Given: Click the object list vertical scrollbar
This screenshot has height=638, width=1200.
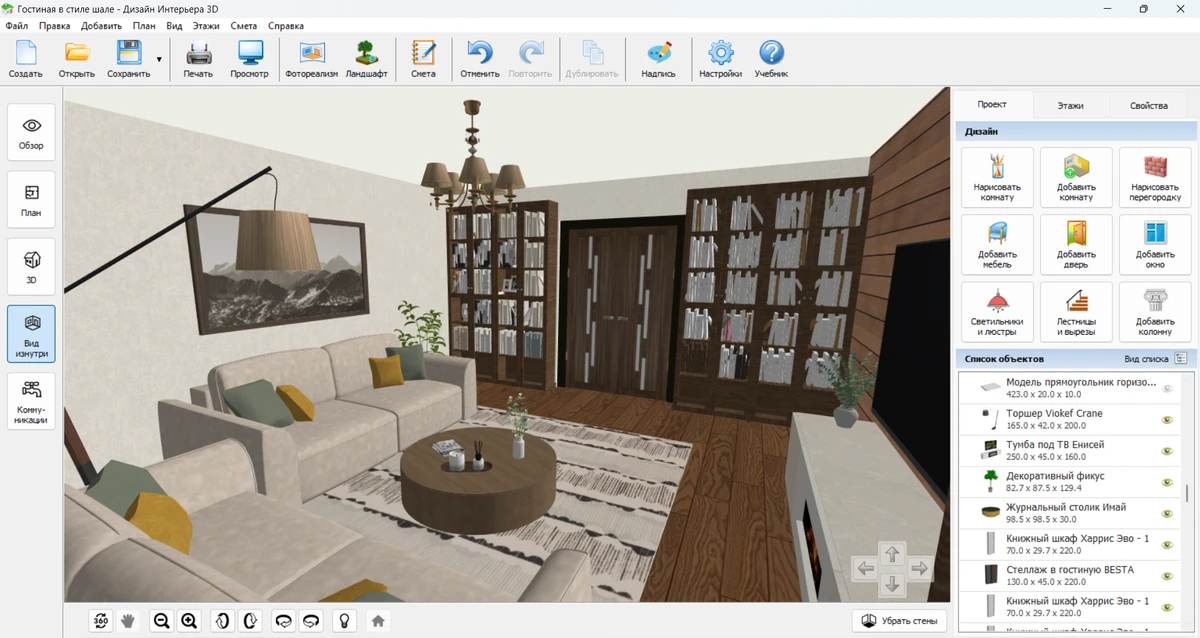Looking at the screenshot, I should [1187, 492].
